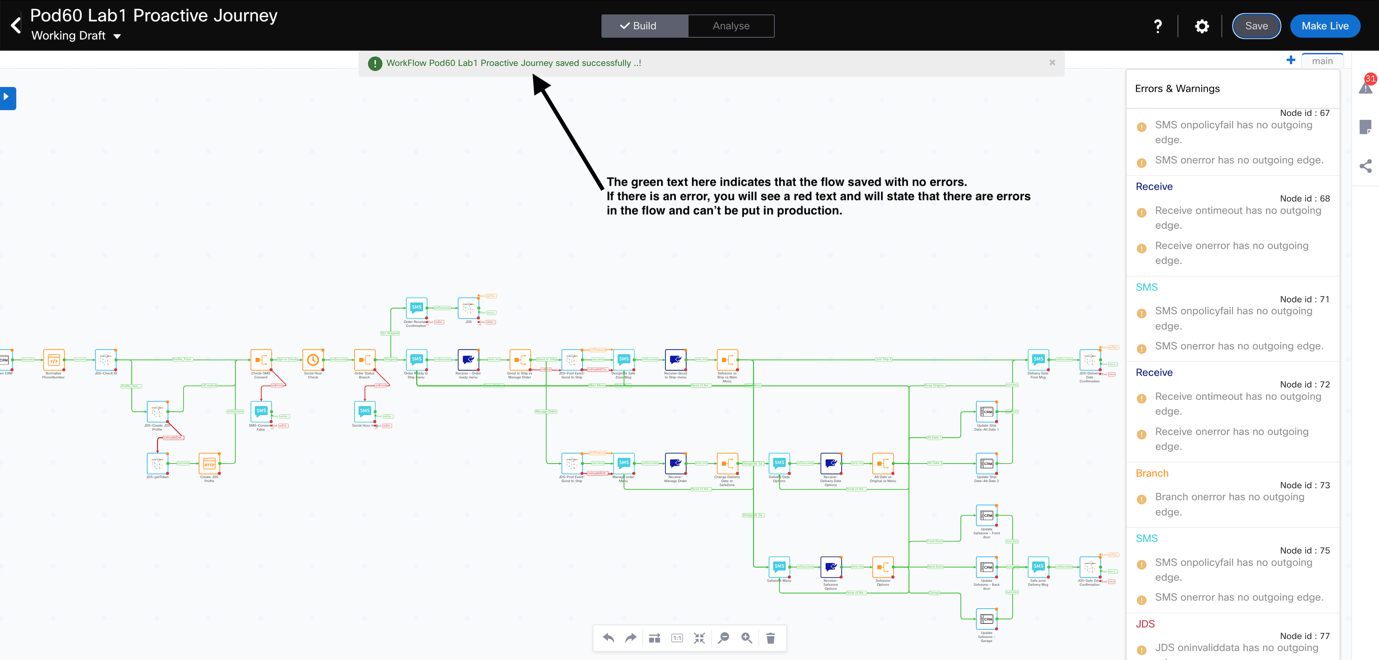Open flow settings gear
The width and height of the screenshot is (1379, 660).
pyautogui.click(x=1202, y=26)
